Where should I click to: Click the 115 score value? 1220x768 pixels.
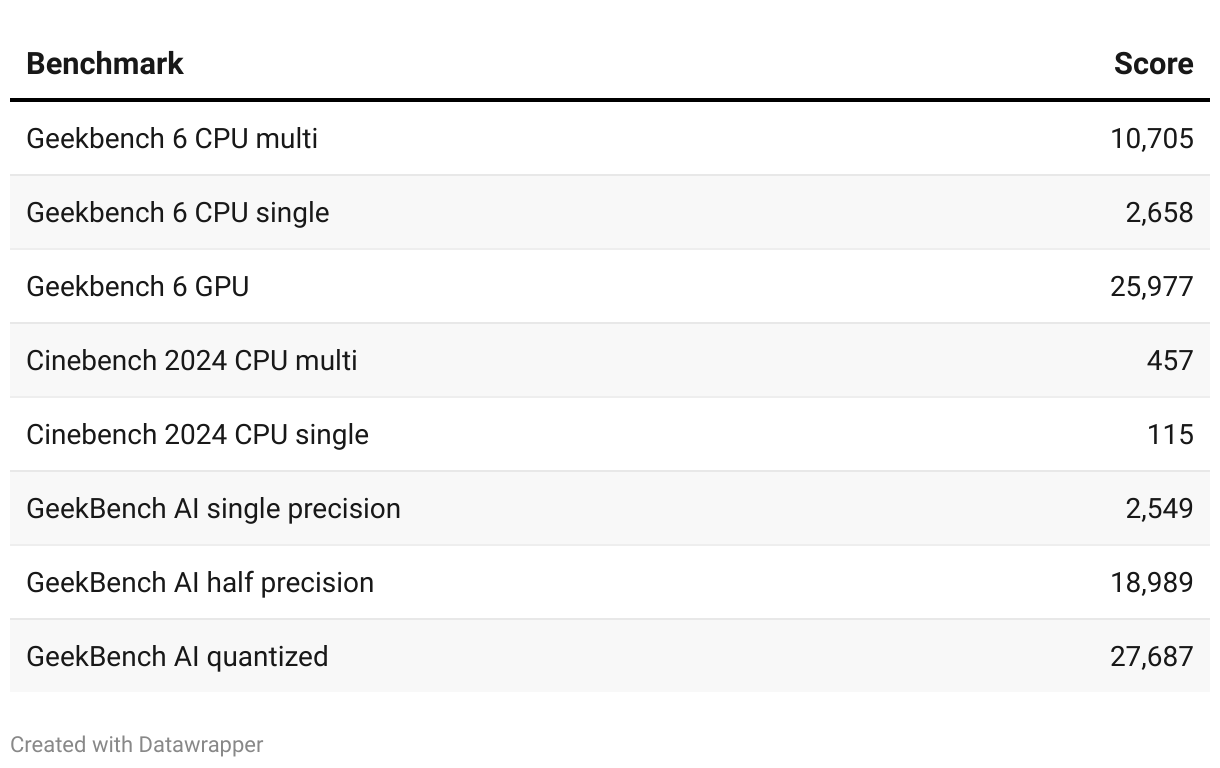point(1170,434)
